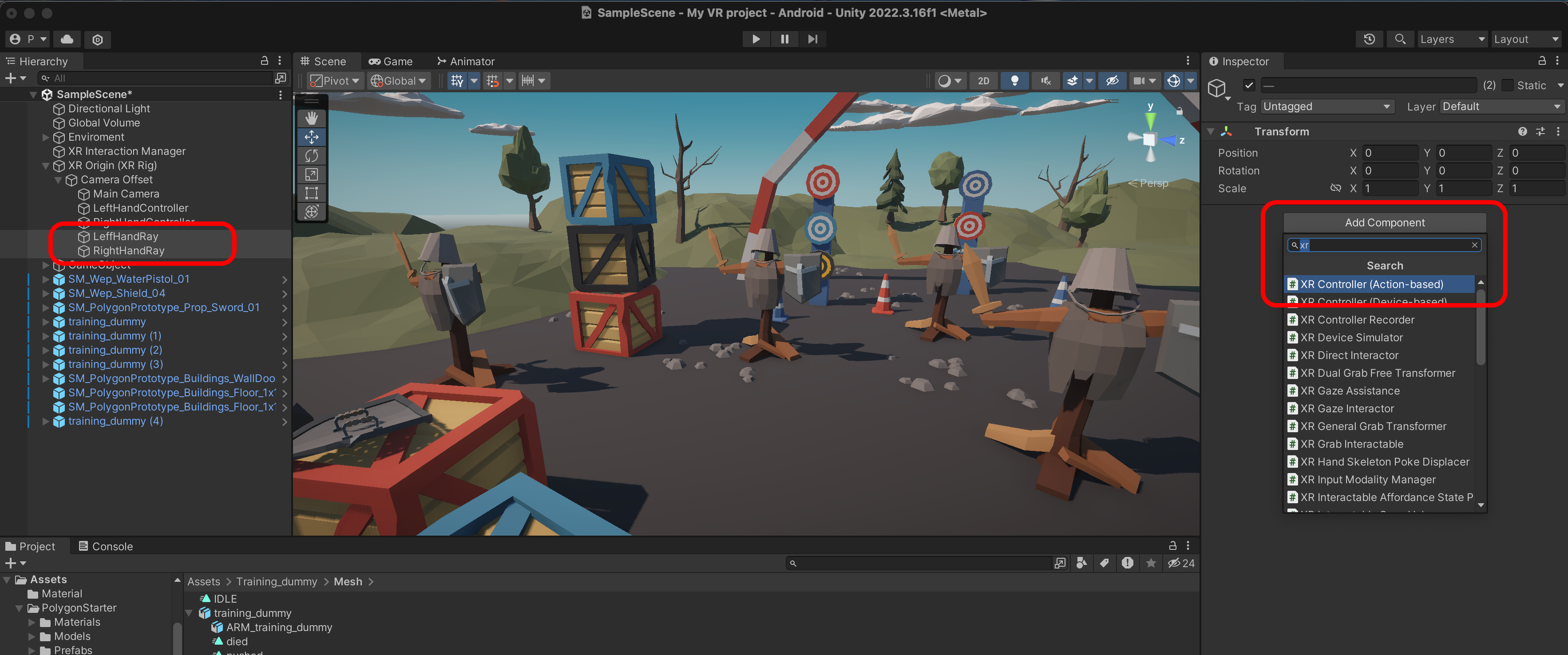Select the Hand view tool
Viewport: 1568px width, 655px height.
coord(311,118)
